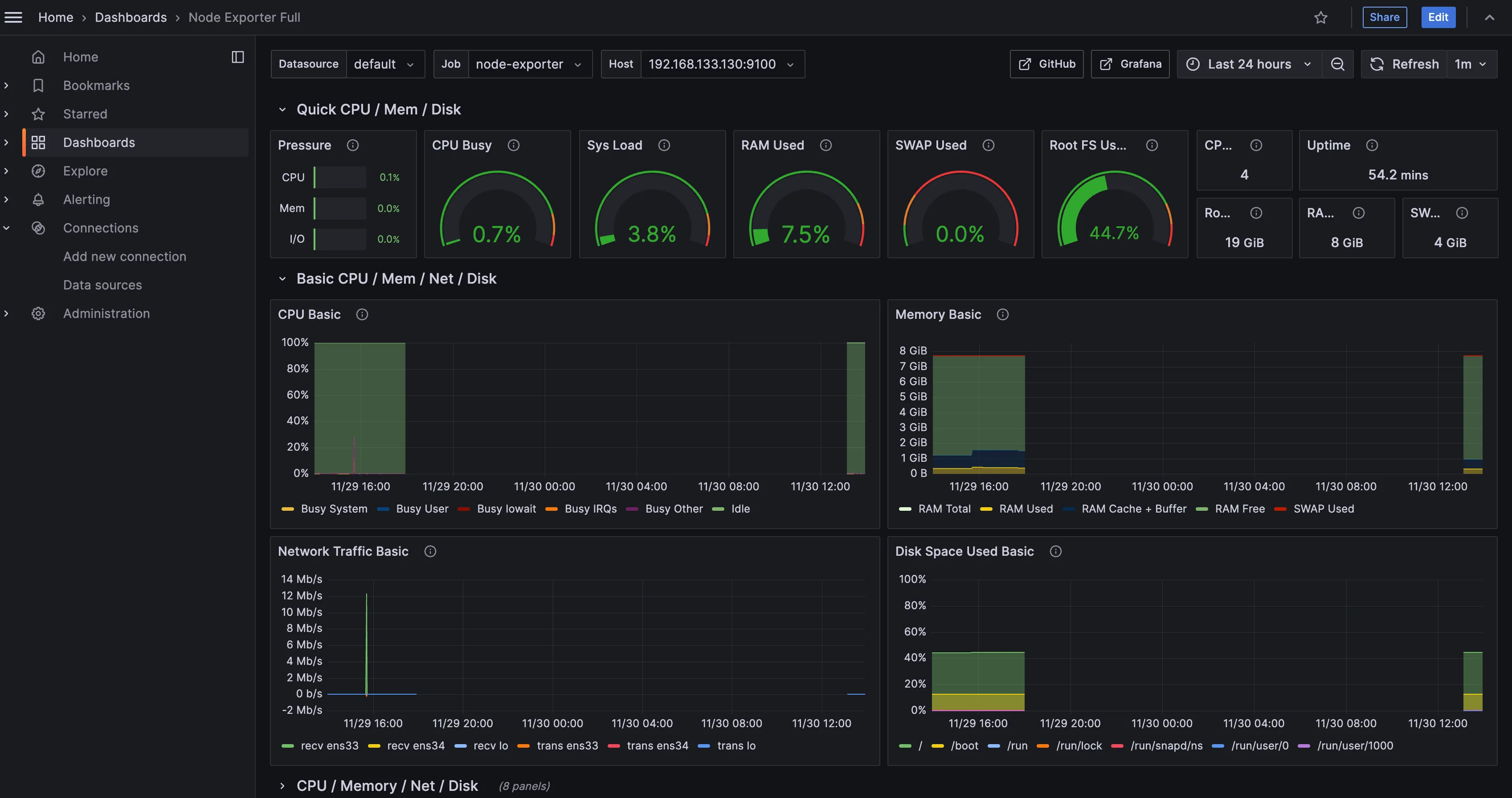The width and height of the screenshot is (1512, 798).
Task: Click the Uptime panel info icon
Action: 1372,145
